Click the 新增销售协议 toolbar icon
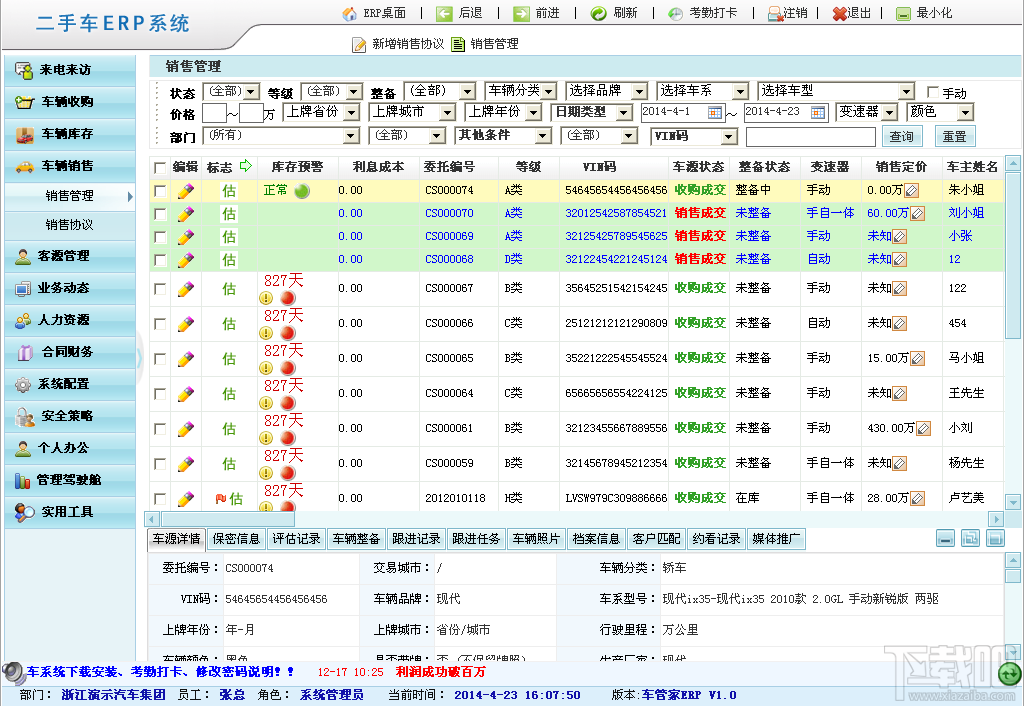 click(x=359, y=44)
